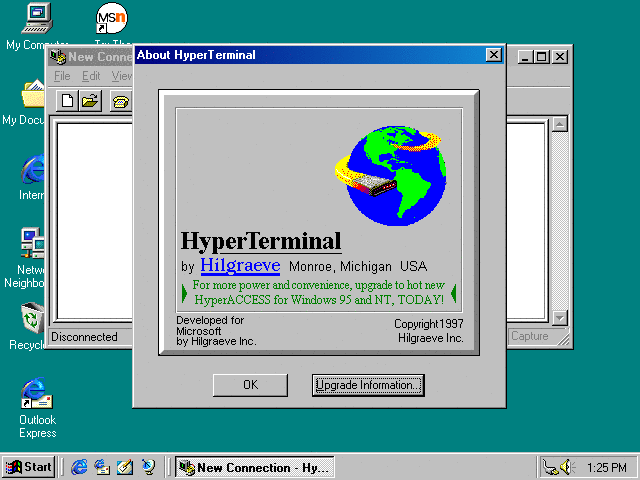Click the Copyright 1997 text
Viewport: 640px width, 480px height.
pyautogui.click(x=428, y=324)
